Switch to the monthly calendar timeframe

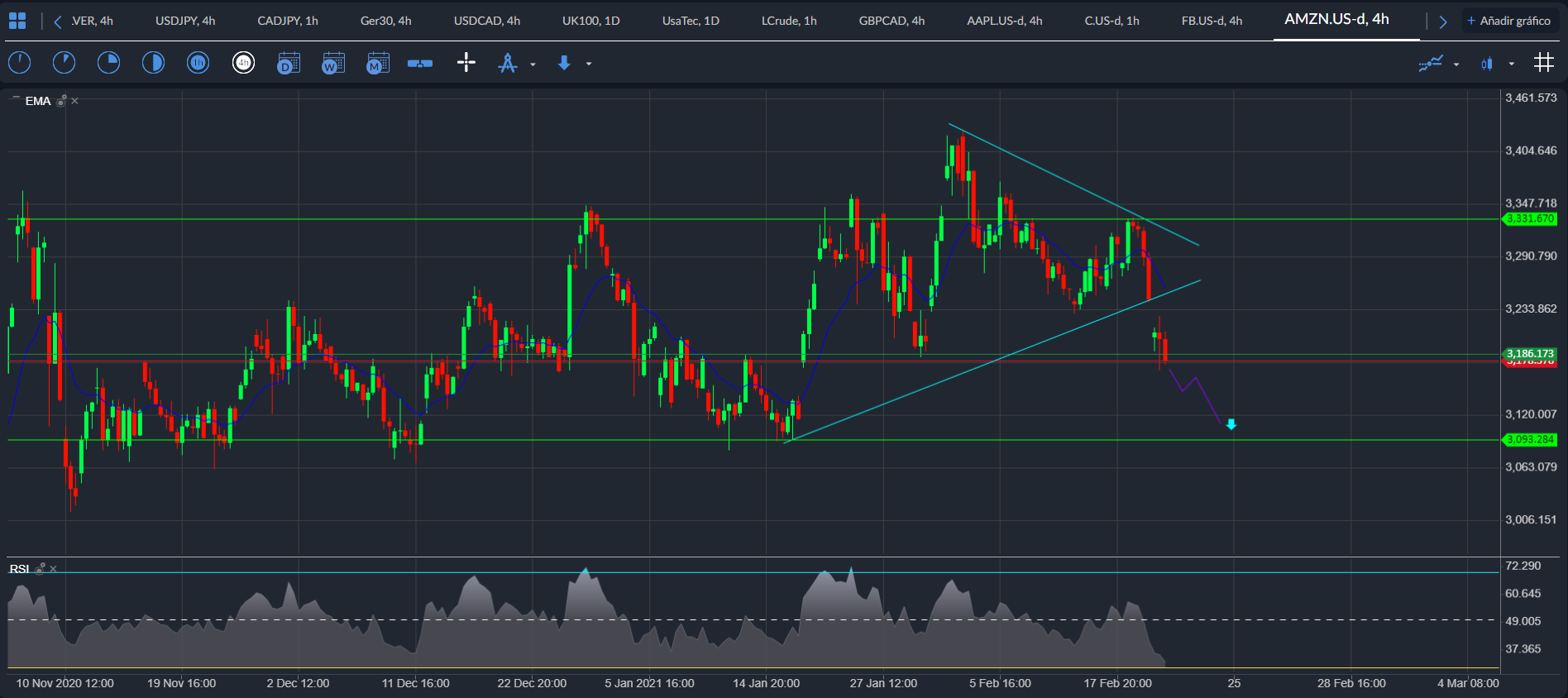(x=377, y=63)
